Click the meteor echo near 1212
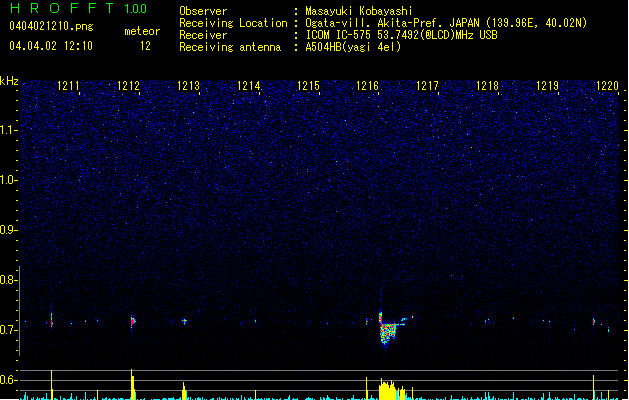629x400 pixels. pos(133,322)
